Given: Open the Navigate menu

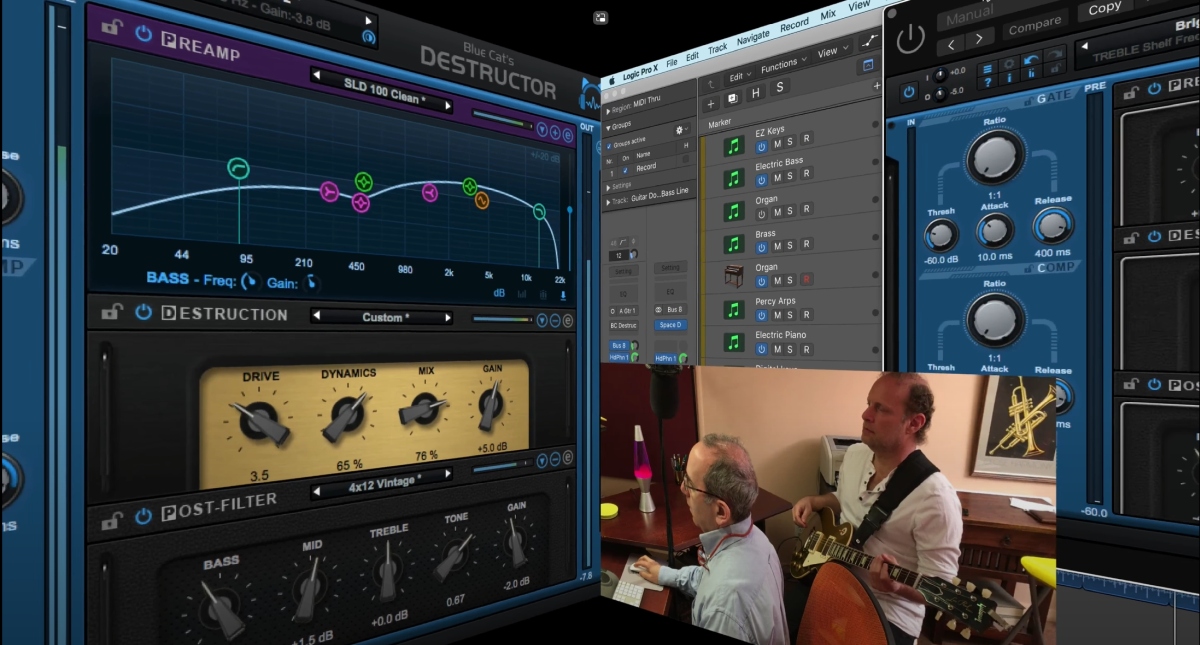Looking at the screenshot, I should click(x=753, y=36).
